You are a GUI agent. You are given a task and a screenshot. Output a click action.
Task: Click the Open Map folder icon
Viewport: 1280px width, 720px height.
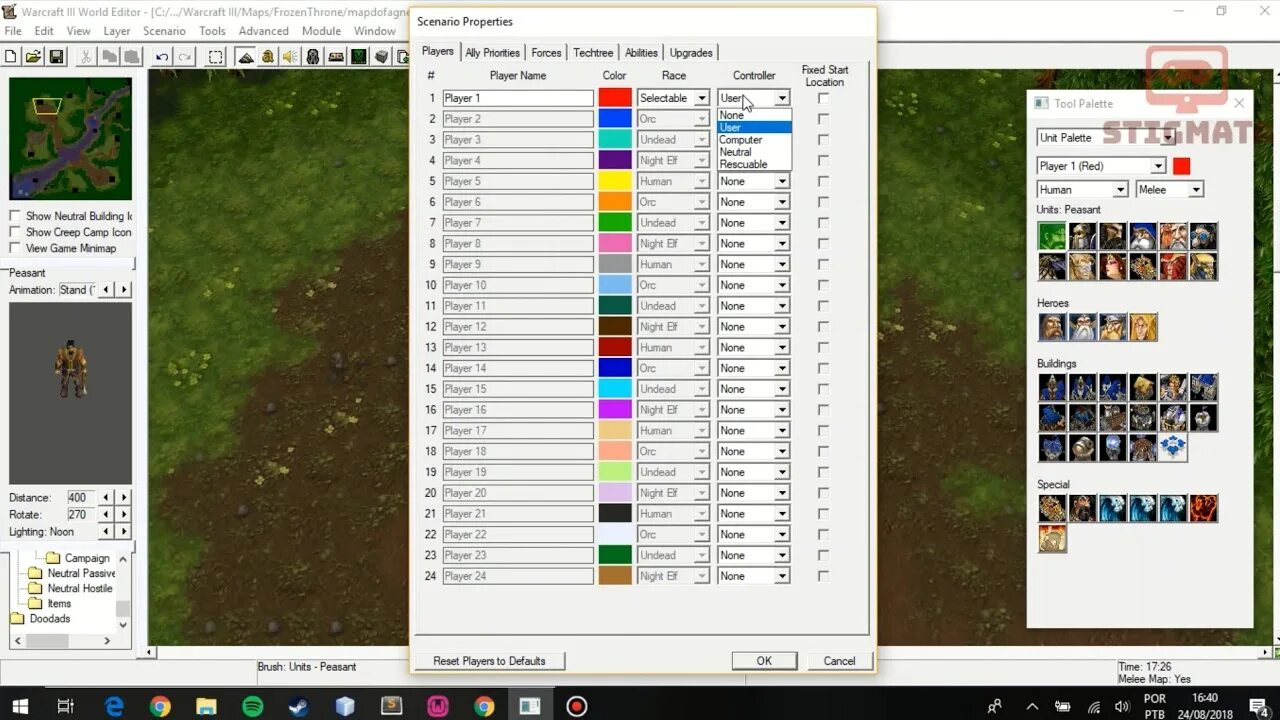(34, 57)
